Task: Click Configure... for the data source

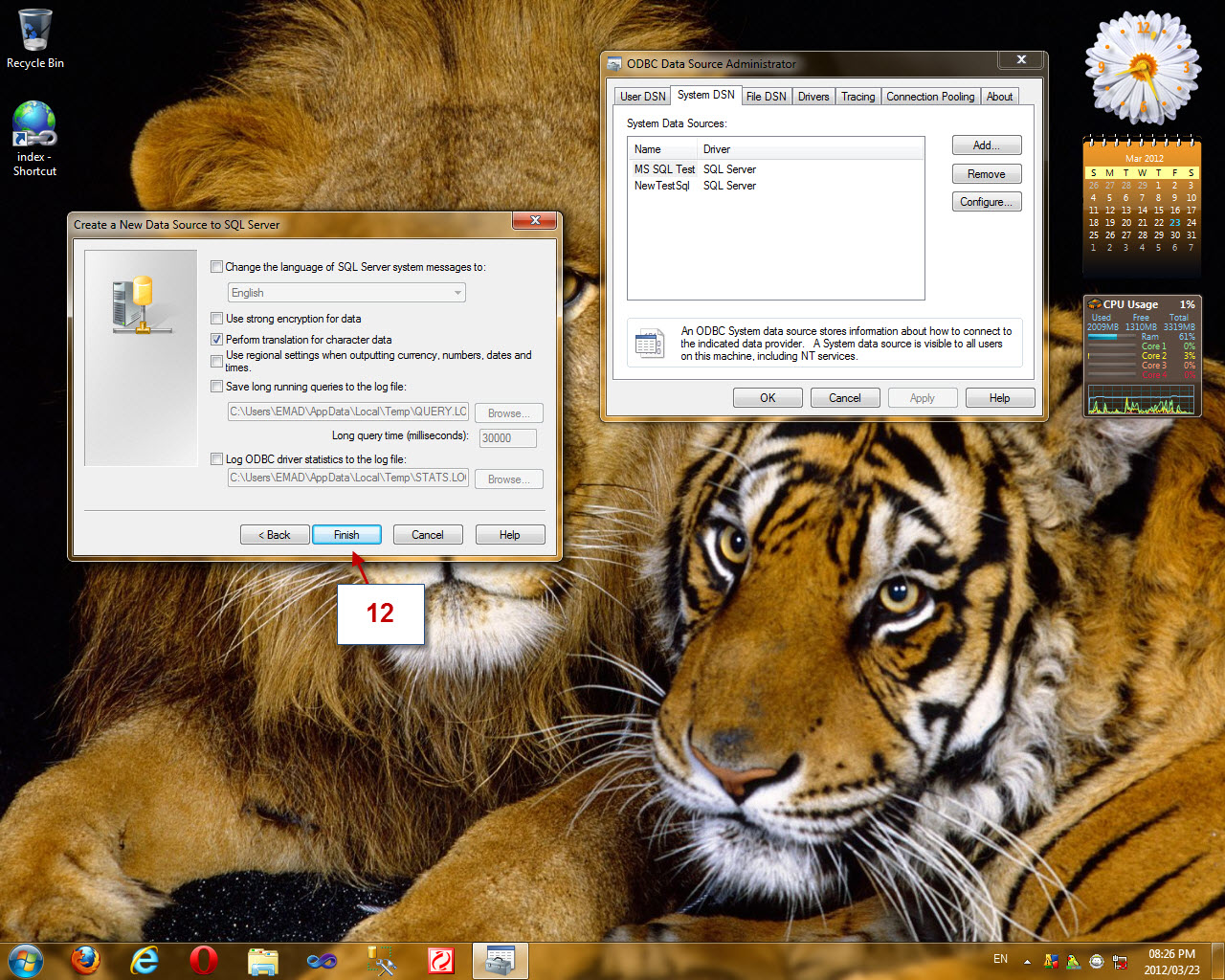Action: (987, 202)
